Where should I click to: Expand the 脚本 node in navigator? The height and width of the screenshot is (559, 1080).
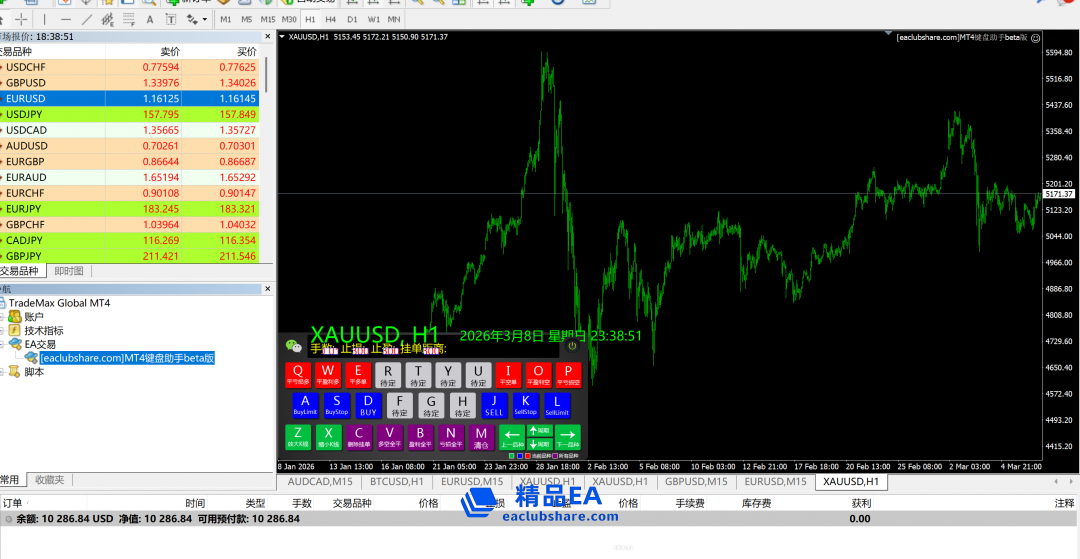tap(4, 372)
